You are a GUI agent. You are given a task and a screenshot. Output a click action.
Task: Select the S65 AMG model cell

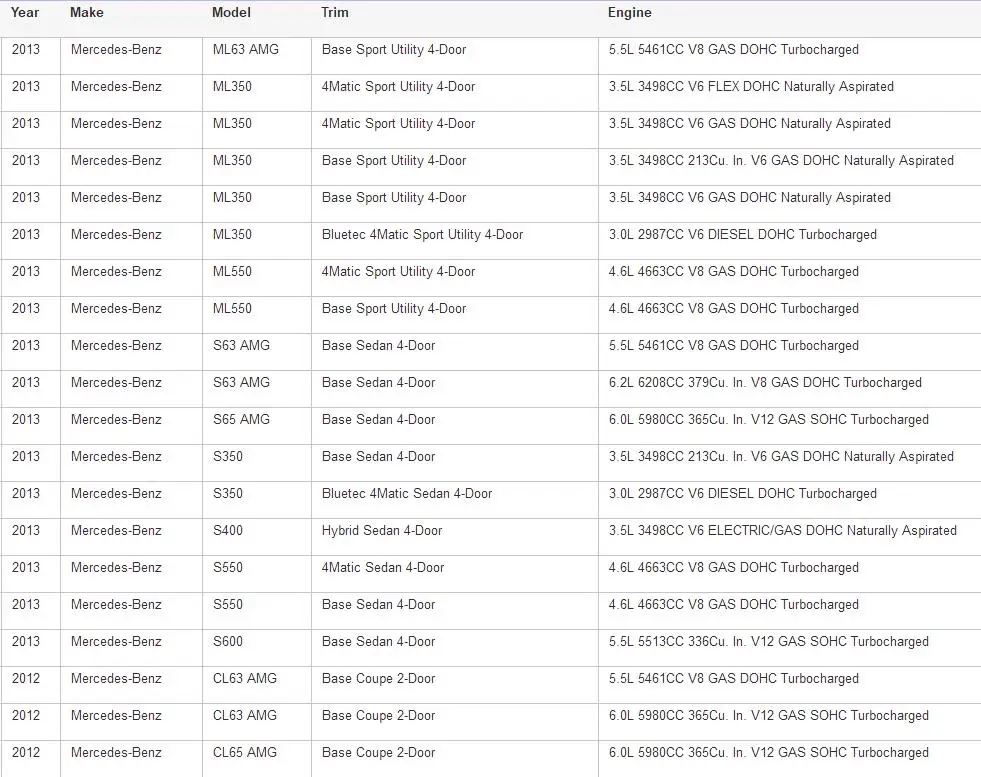coord(257,425)
